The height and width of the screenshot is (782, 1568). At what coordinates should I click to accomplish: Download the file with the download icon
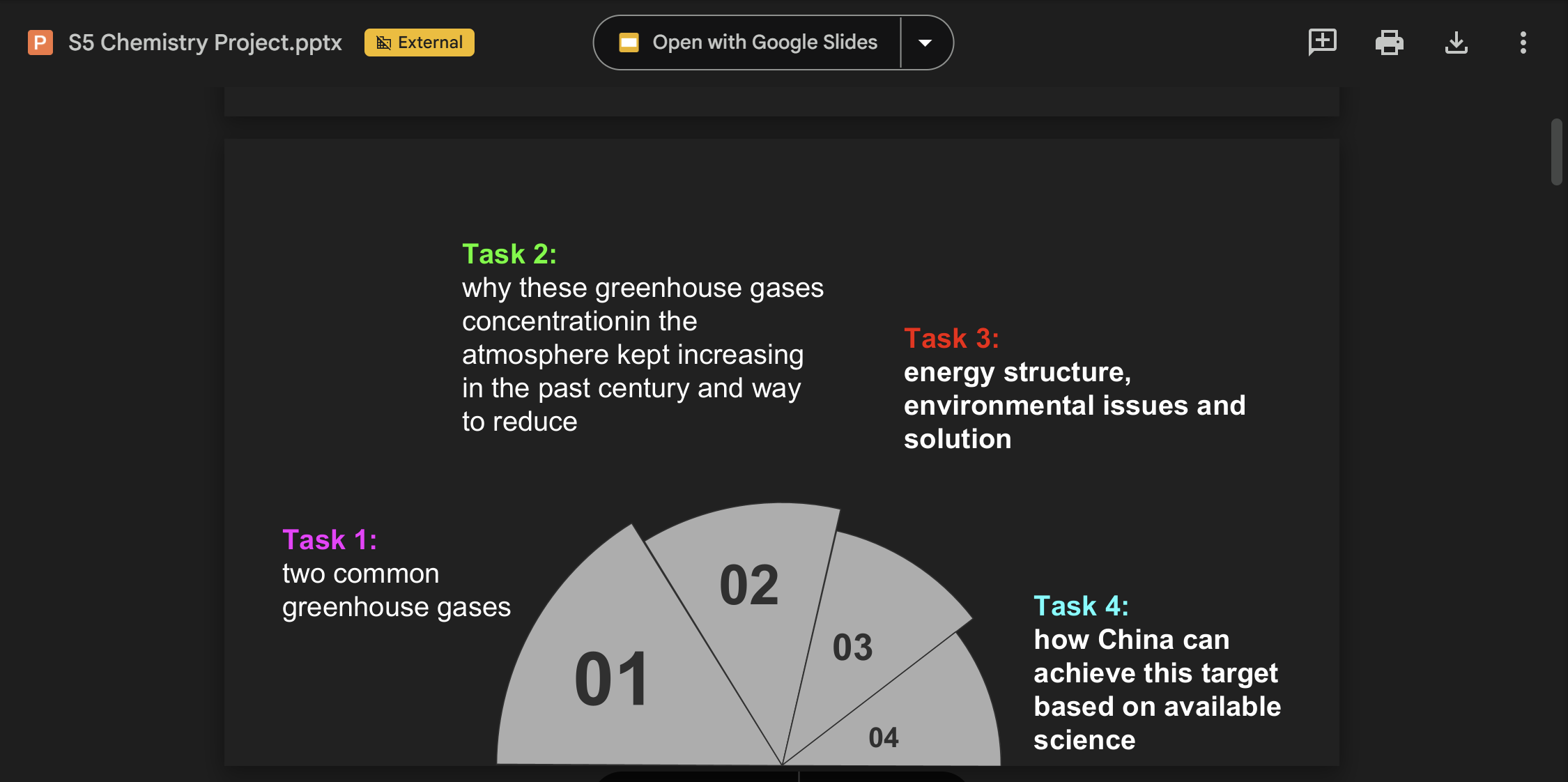click(1456, 43)
